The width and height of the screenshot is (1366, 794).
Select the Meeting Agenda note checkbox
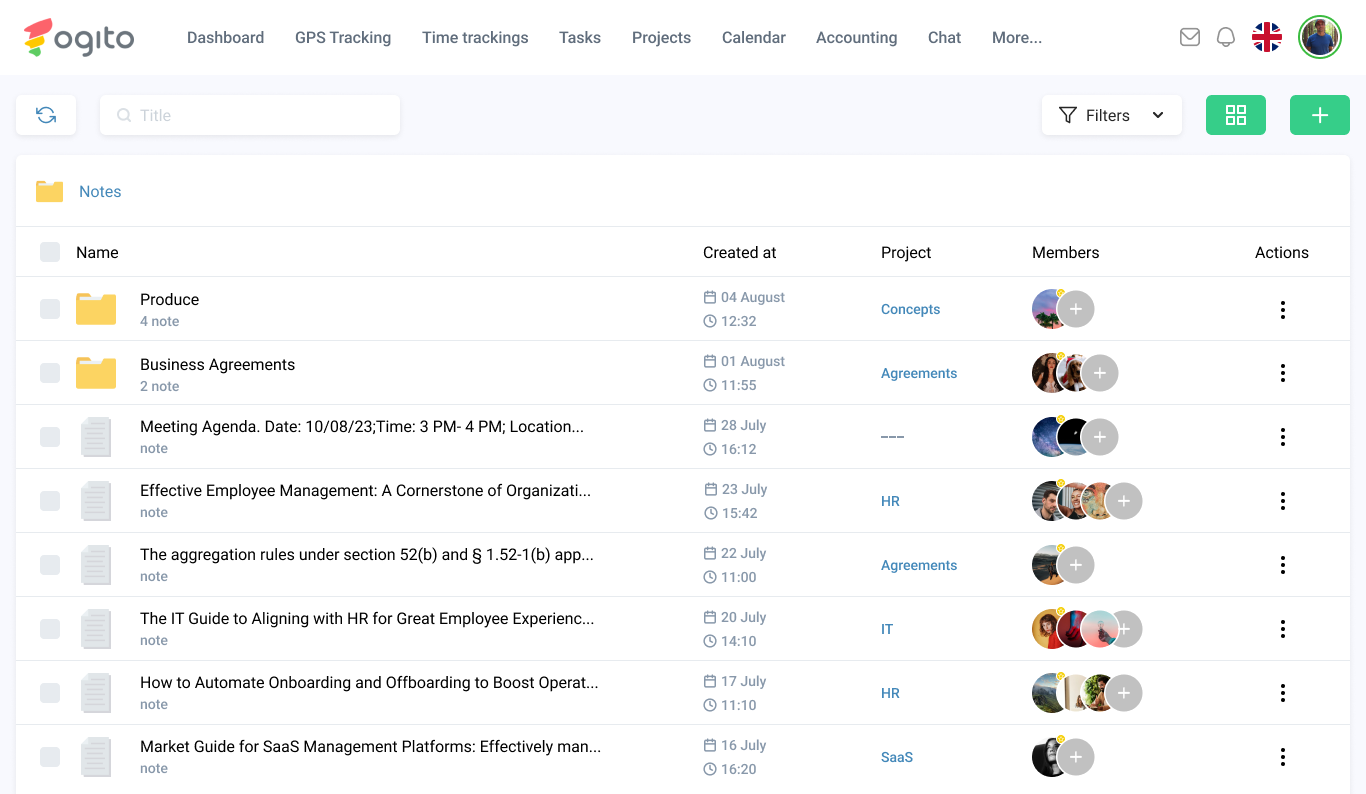[x=50, y=437]
